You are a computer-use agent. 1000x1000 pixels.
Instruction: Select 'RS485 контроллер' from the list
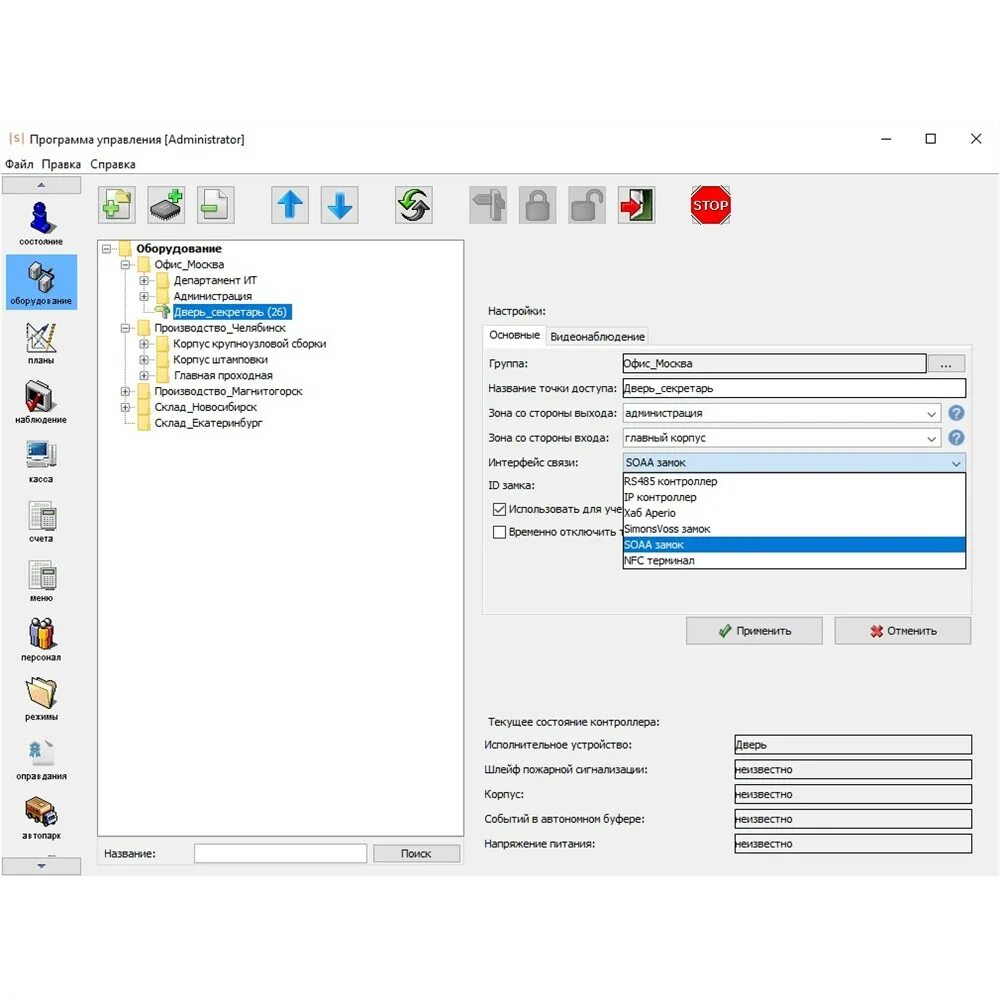(x=794, y=482)
